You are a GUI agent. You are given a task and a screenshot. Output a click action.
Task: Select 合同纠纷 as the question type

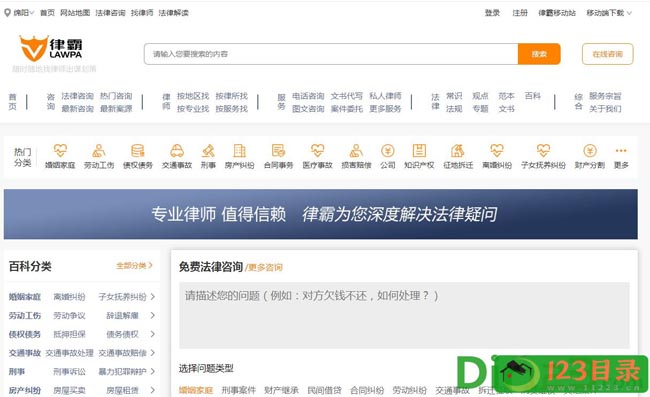click(367, 390)
